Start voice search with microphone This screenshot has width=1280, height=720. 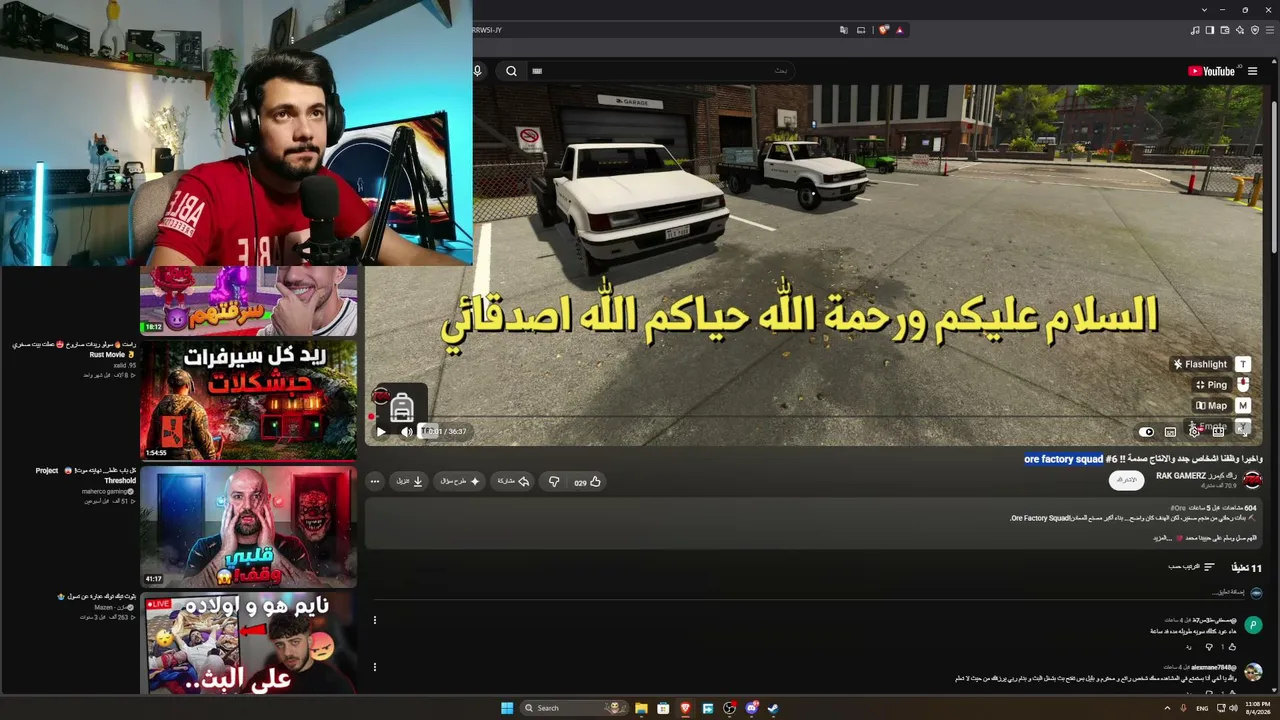pos(478,71)
